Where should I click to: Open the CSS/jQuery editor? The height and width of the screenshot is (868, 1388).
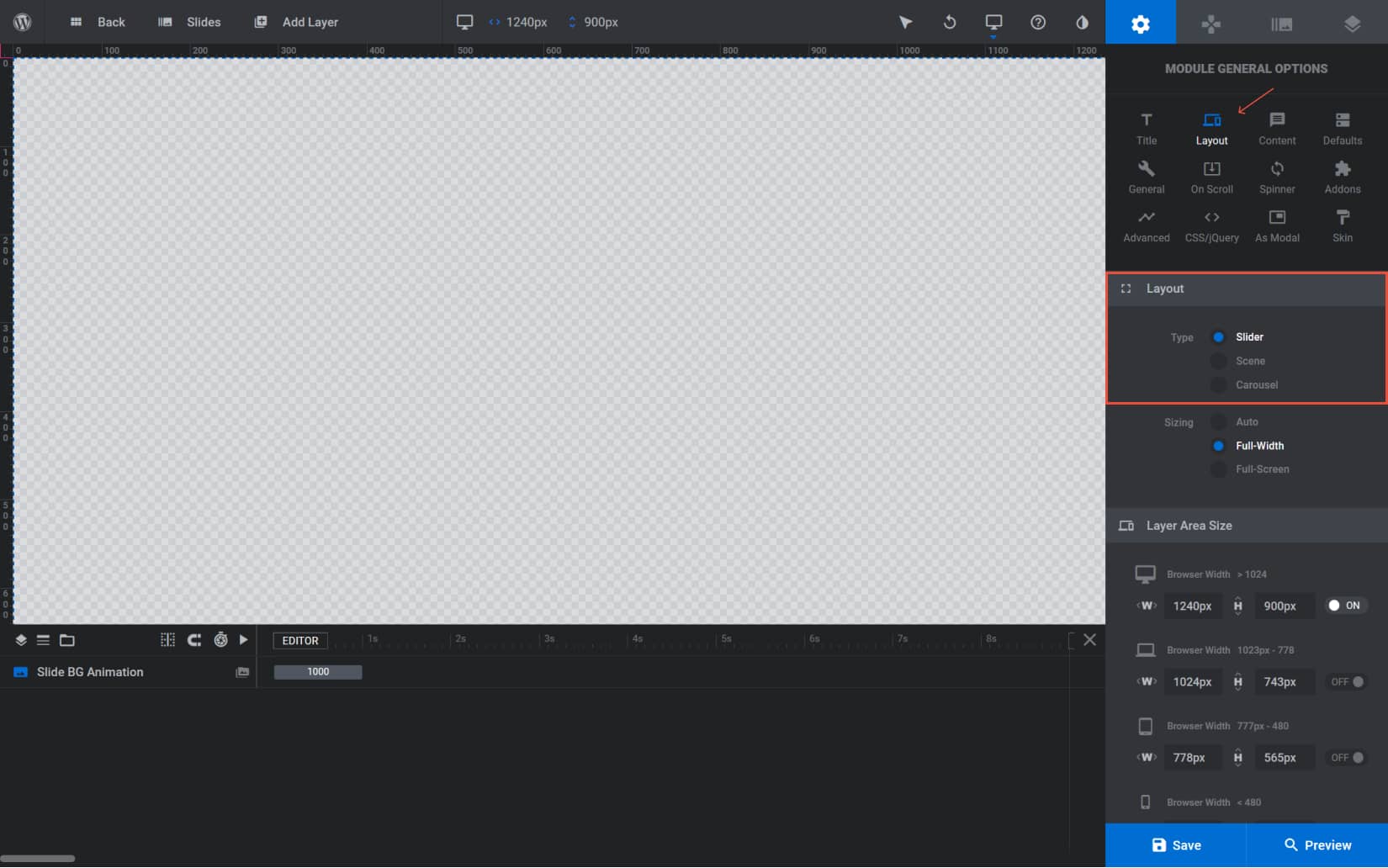coord(1211,225)
